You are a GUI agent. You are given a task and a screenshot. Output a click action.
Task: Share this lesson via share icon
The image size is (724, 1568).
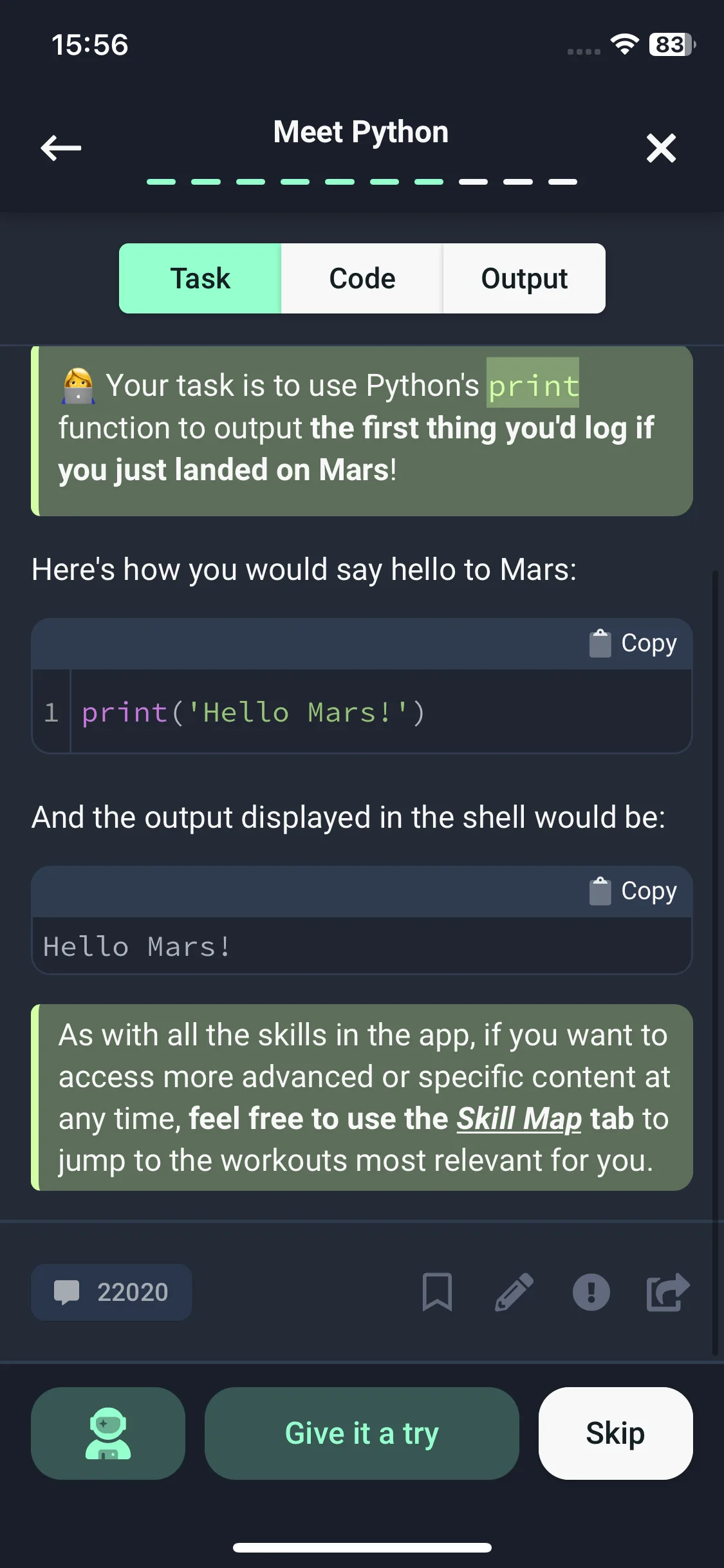[668, 1292]
